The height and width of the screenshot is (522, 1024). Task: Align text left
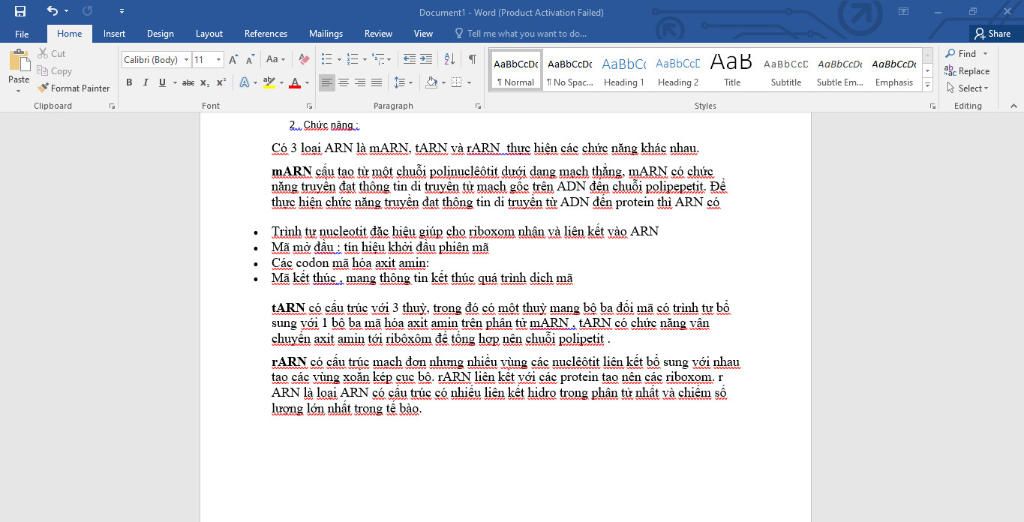tap(327, 82)
